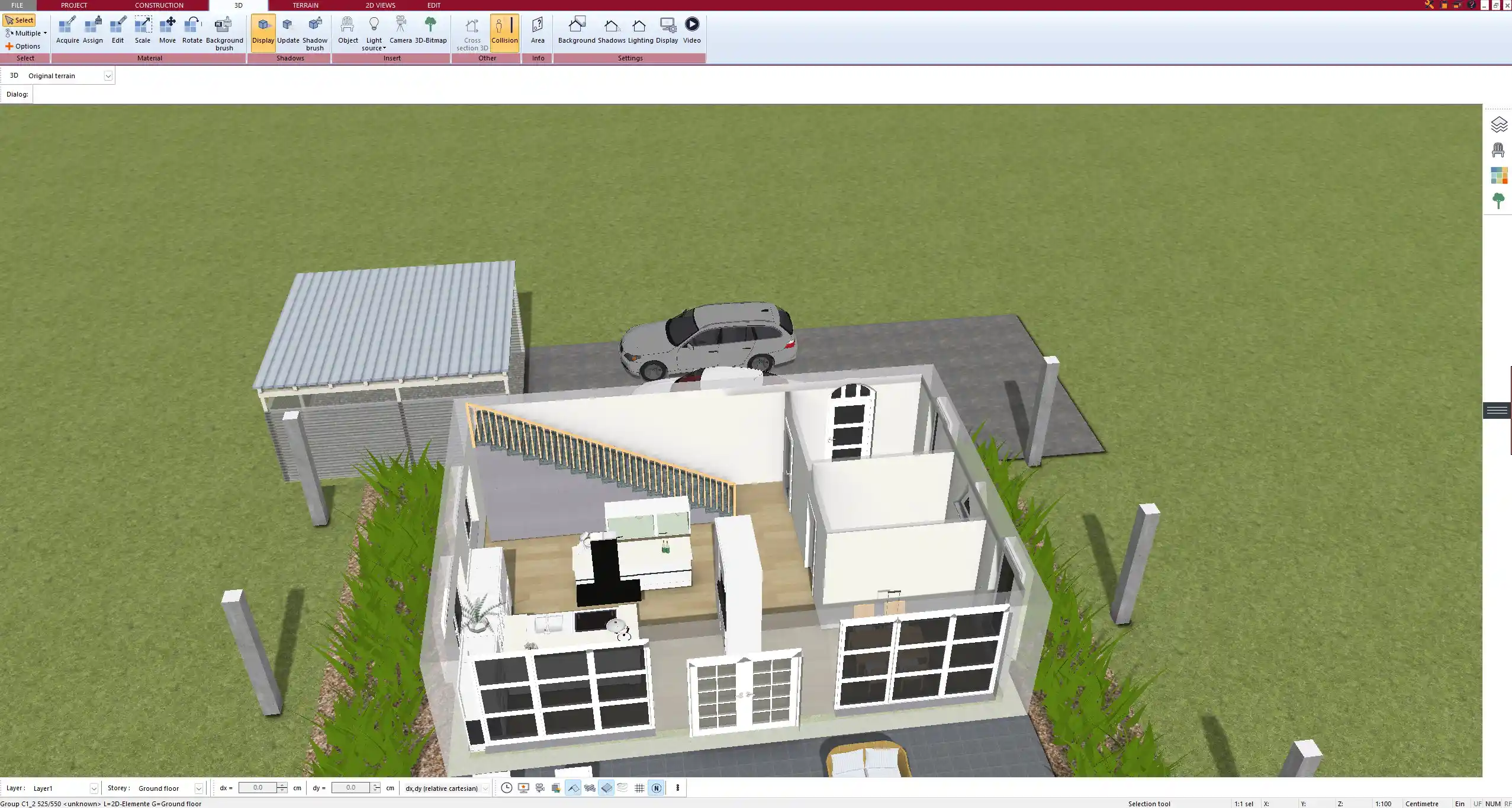Image resolution: width=1512 pixels, height=808 pixels.
Task: Open the furniture catalog in the right sidebar
Action: pyautogui.click(x=1499, y=149)
